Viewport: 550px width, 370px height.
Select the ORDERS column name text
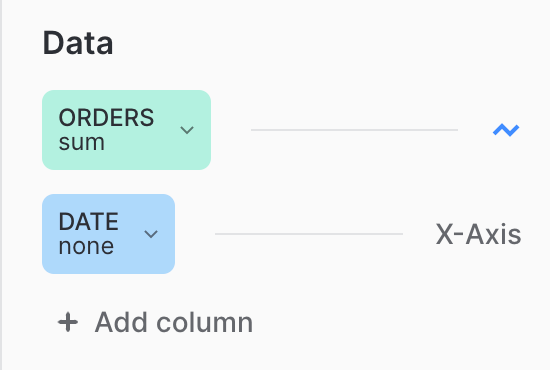coord(106,117)
